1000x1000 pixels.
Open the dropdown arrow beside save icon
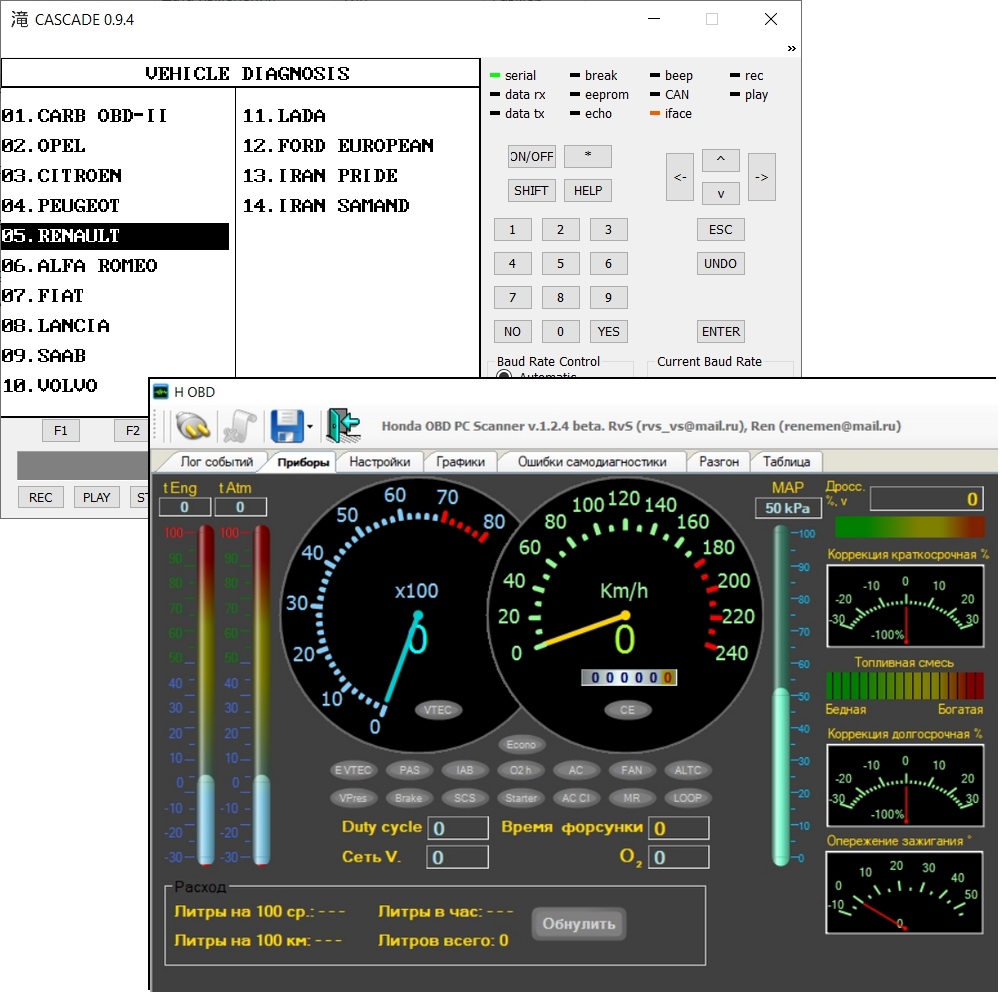pyautogui.click(x=311, y=427)
